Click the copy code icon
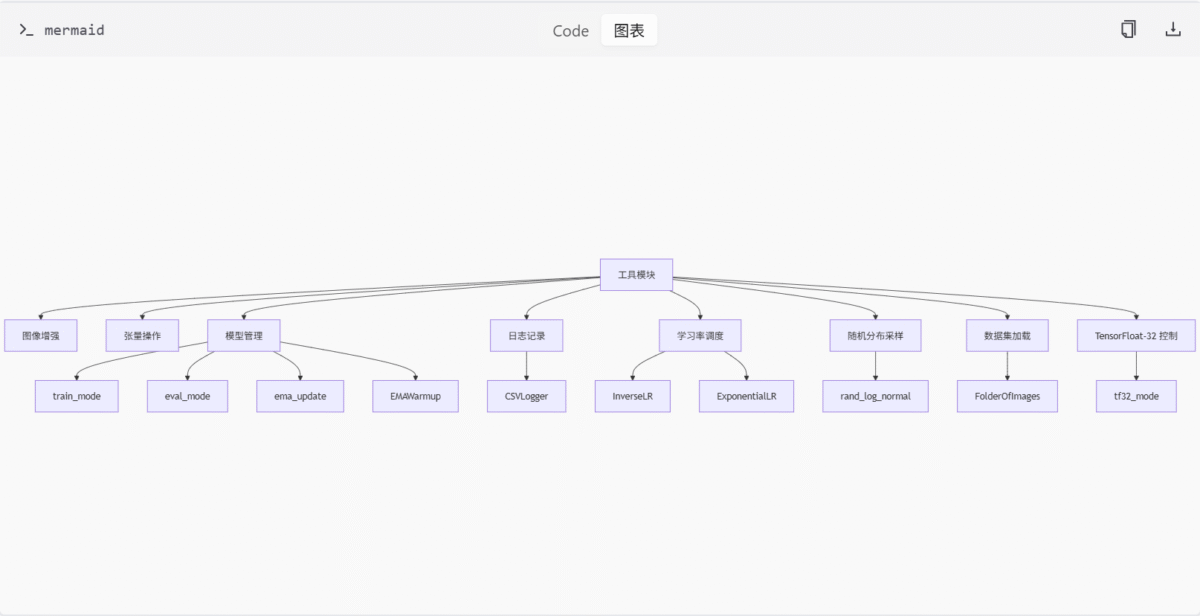This screenshot has height=616, width=1200. pos(1128,30)
